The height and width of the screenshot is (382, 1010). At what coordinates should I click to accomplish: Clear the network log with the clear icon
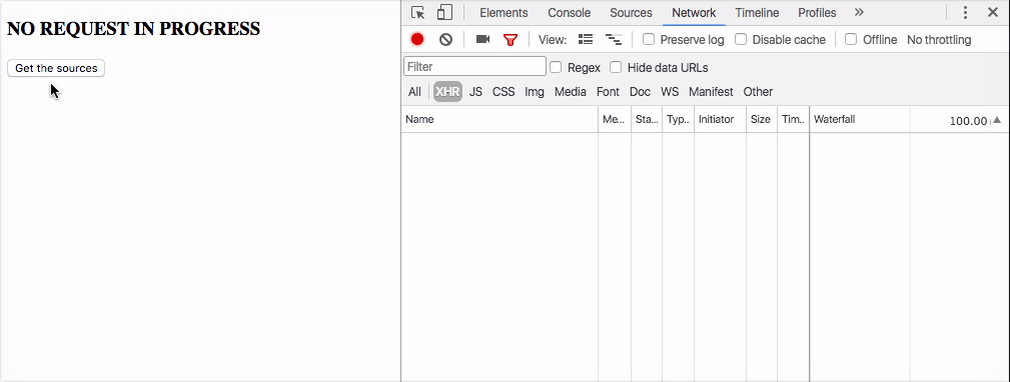pos(446,39)
